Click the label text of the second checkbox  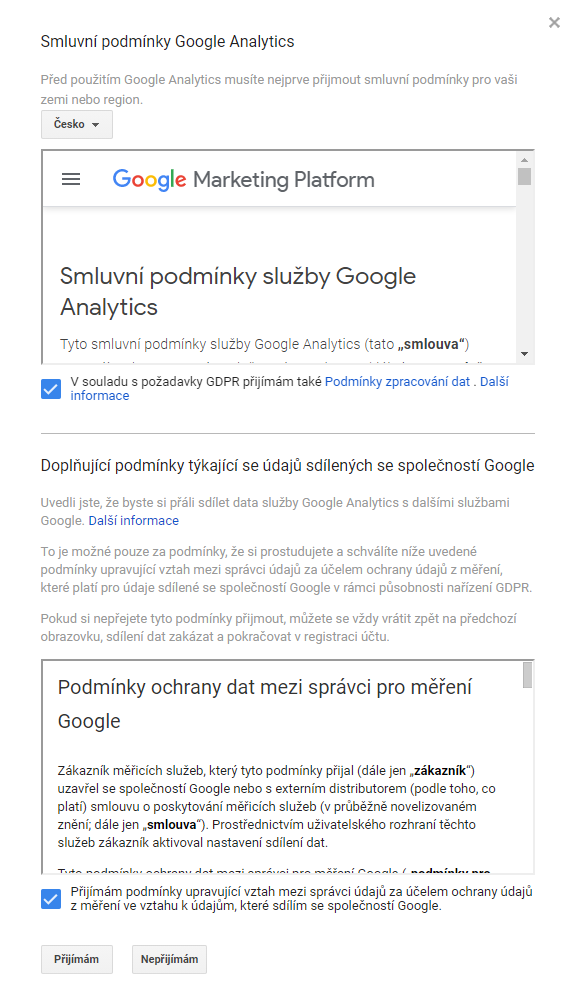point(301,898)
